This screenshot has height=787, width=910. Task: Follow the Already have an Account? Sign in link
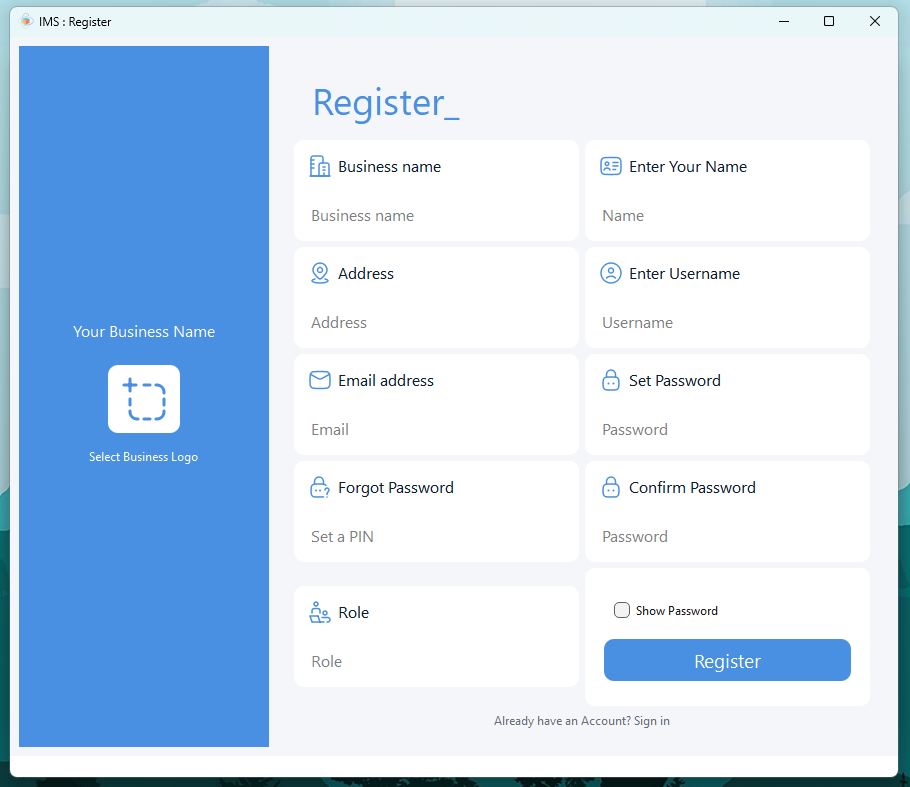click(582, 721)
